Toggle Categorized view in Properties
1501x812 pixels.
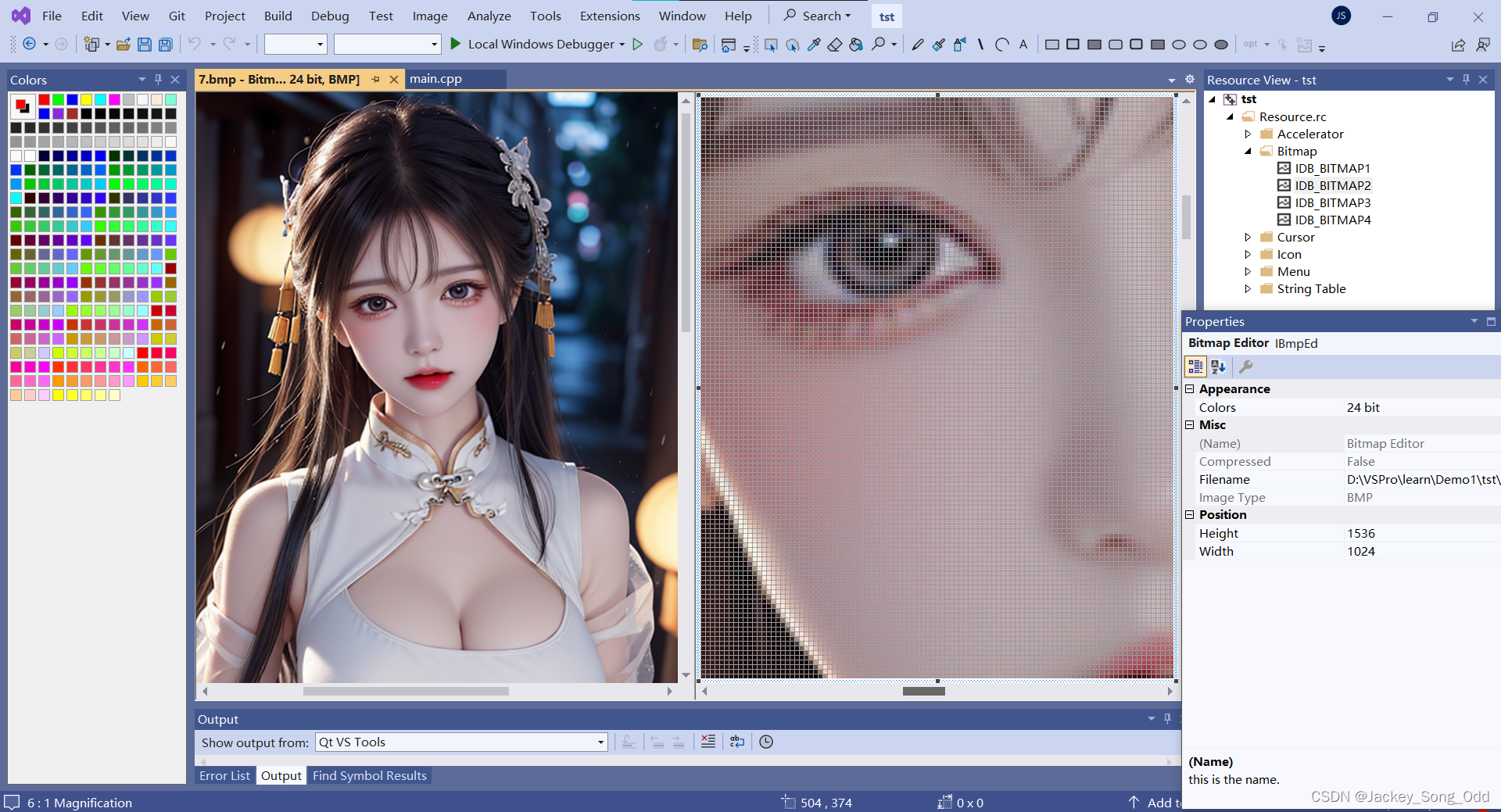pyautogui.click(x=1195, y=367)
